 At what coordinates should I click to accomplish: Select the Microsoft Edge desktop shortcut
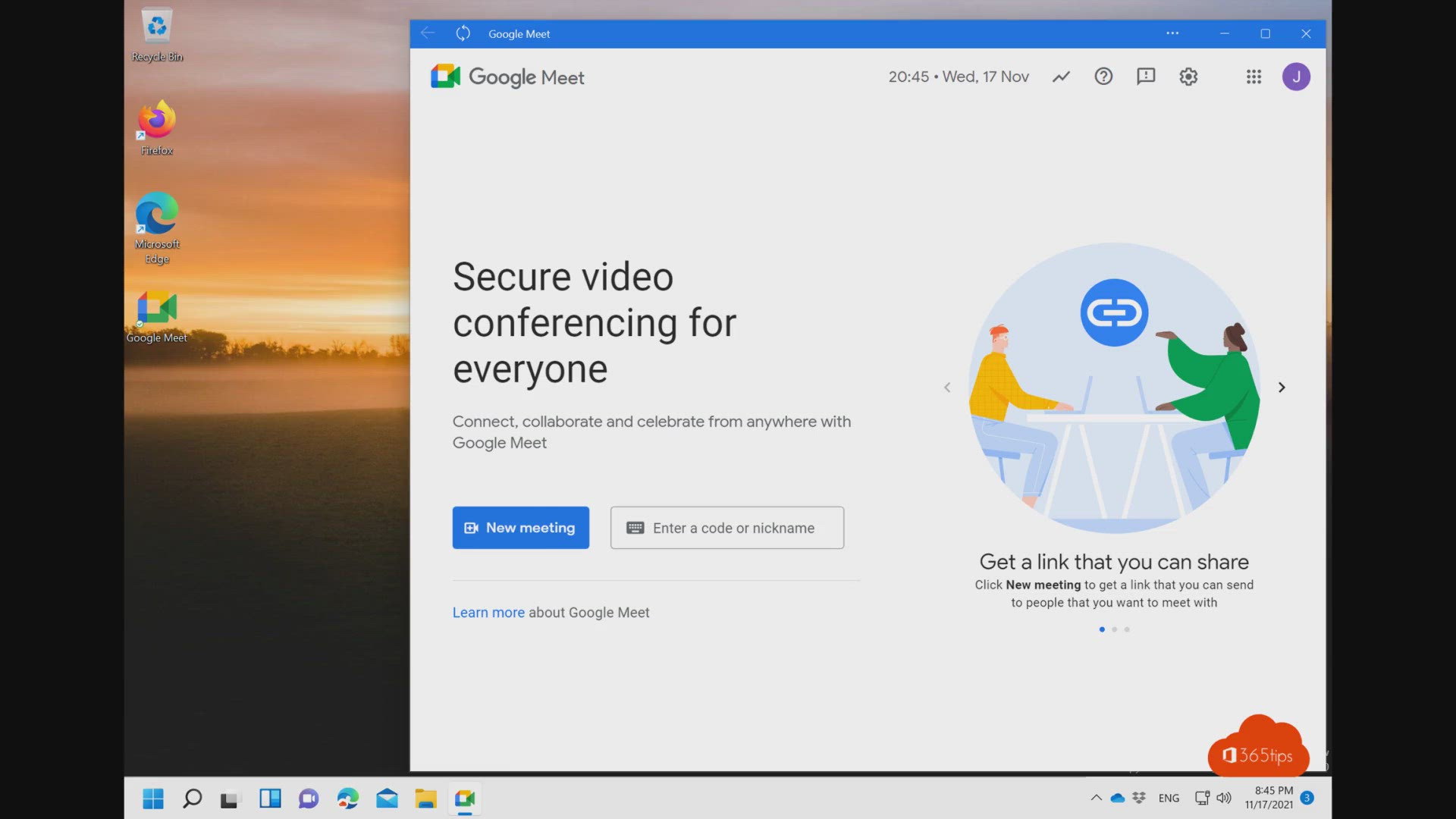tap(157, 228)
